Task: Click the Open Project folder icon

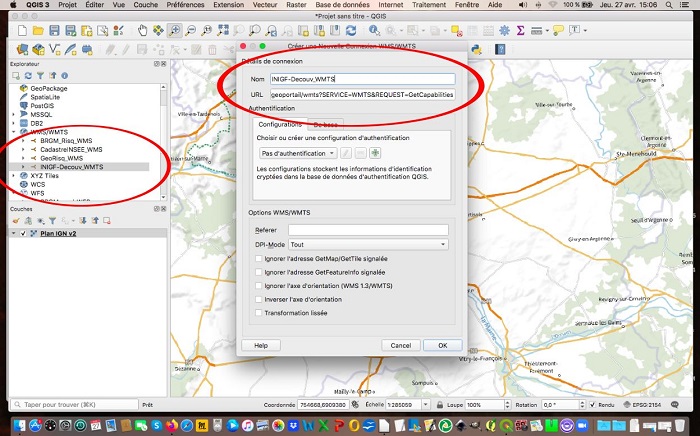Action: [x=37, y=30]
